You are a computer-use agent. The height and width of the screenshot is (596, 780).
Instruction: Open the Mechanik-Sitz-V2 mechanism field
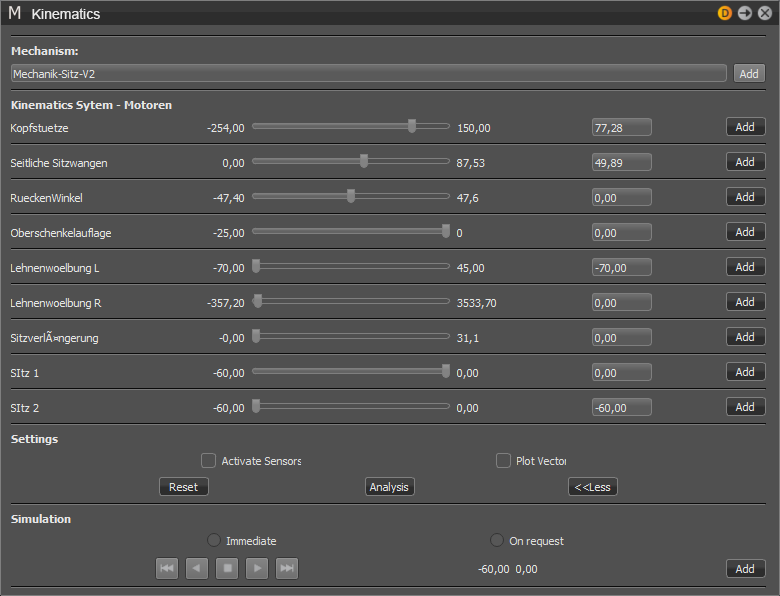(368, 73)
